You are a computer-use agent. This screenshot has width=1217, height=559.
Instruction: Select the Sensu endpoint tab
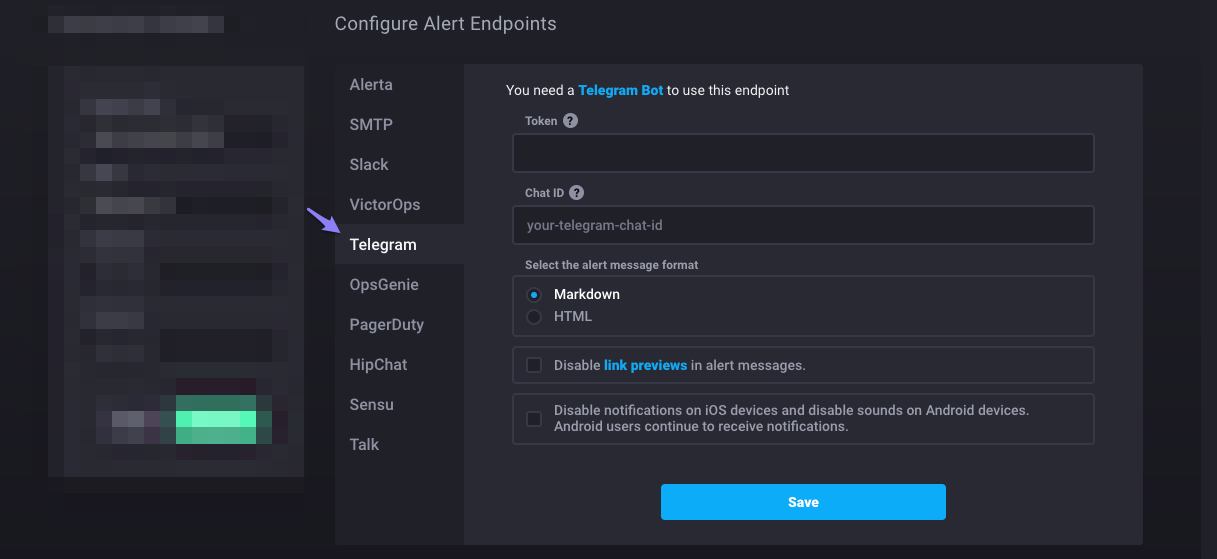[x=372, y=405]
